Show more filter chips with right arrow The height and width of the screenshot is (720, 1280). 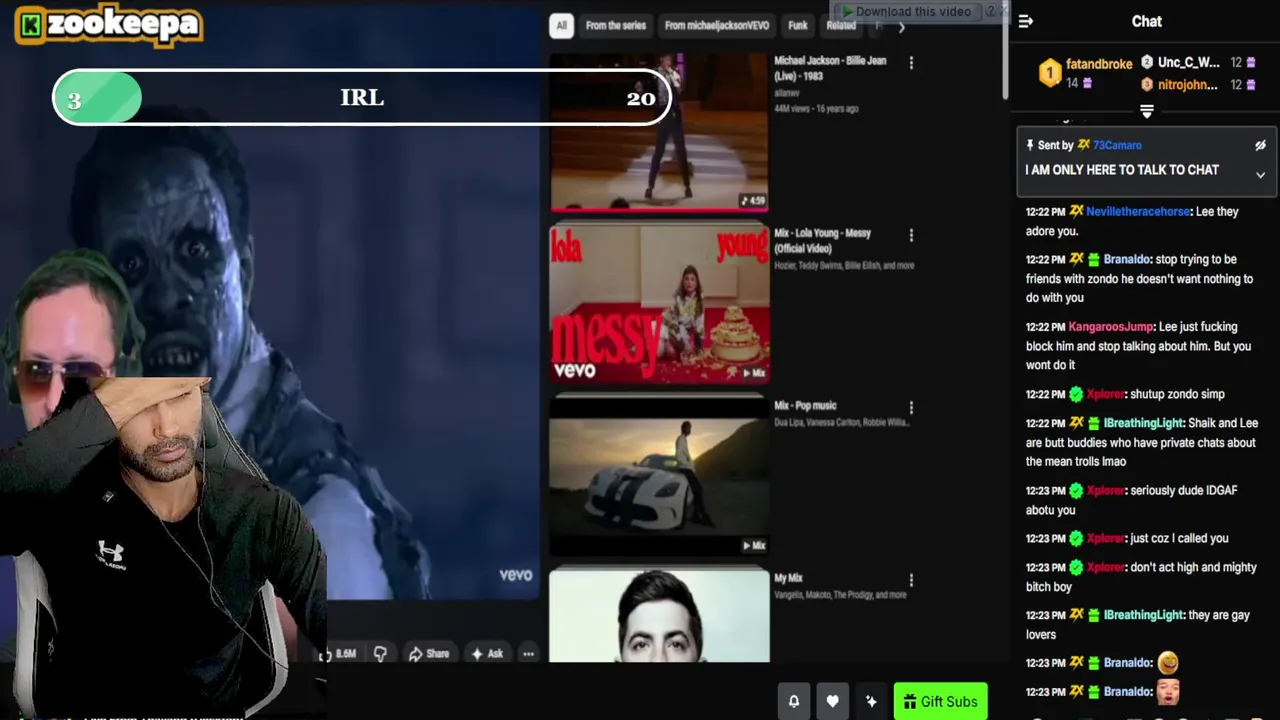901,28
